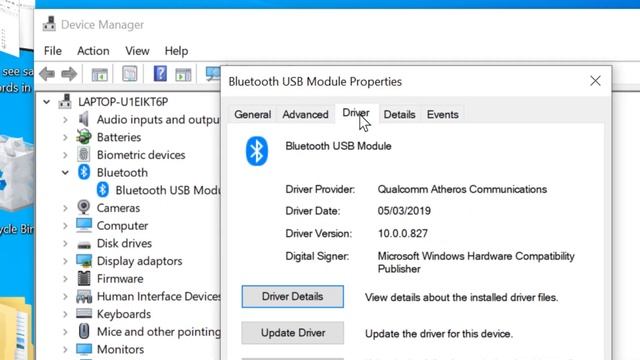This screenshot has height=360, width=640.
Task: Select Bluetooth USB Module tree label
Action: 168,190
